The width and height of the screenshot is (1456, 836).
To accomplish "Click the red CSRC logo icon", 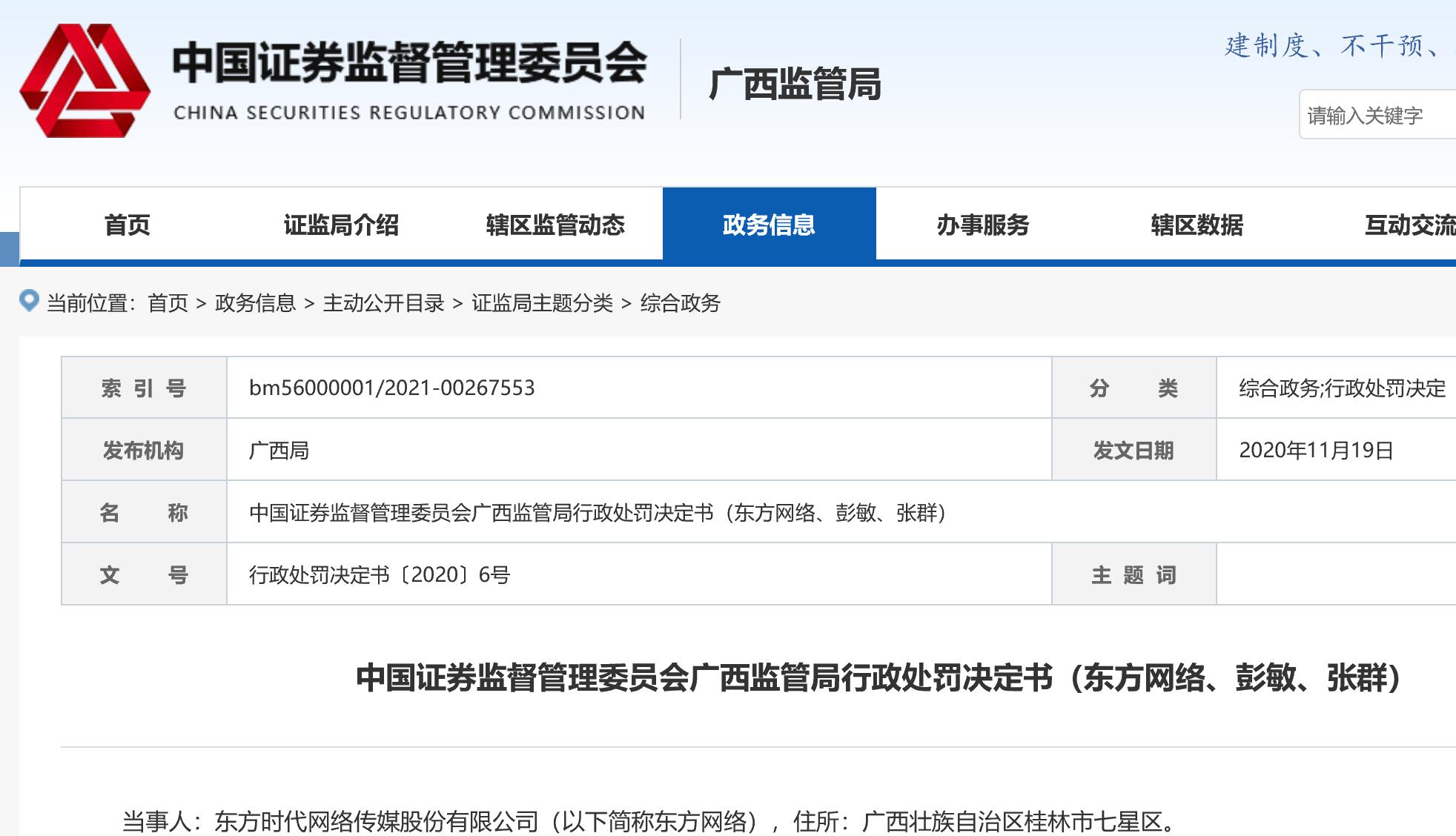I will coord(85,80).
